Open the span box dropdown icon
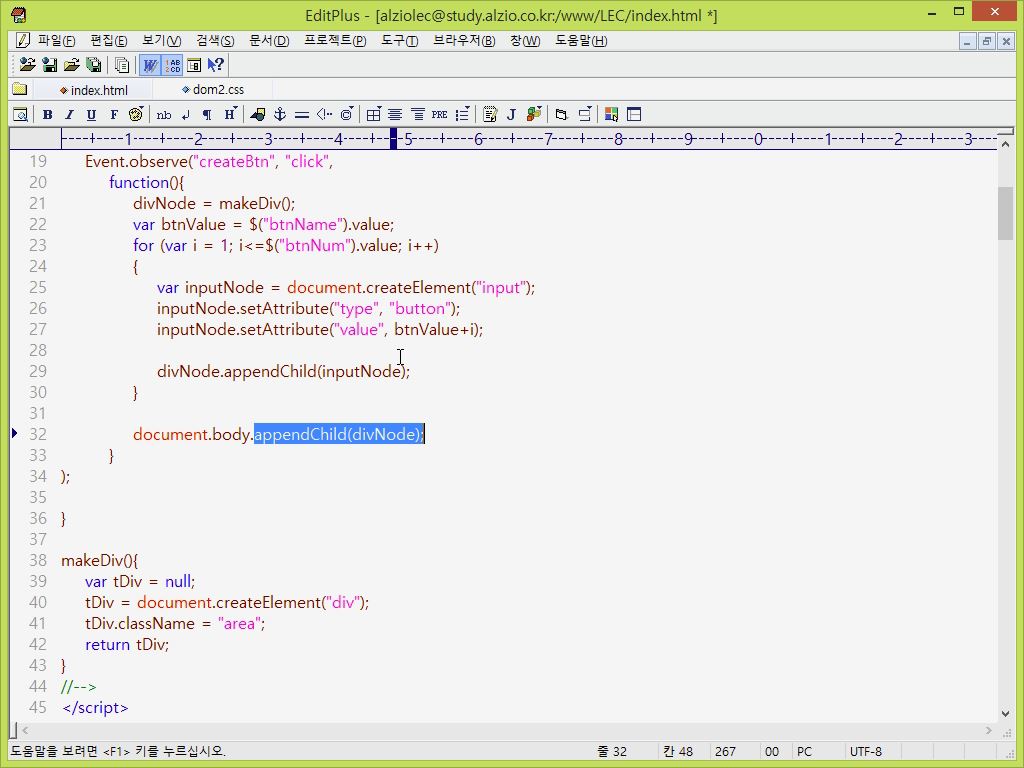This screenshot has height=768, width=1024. click(x=584, y=115)
